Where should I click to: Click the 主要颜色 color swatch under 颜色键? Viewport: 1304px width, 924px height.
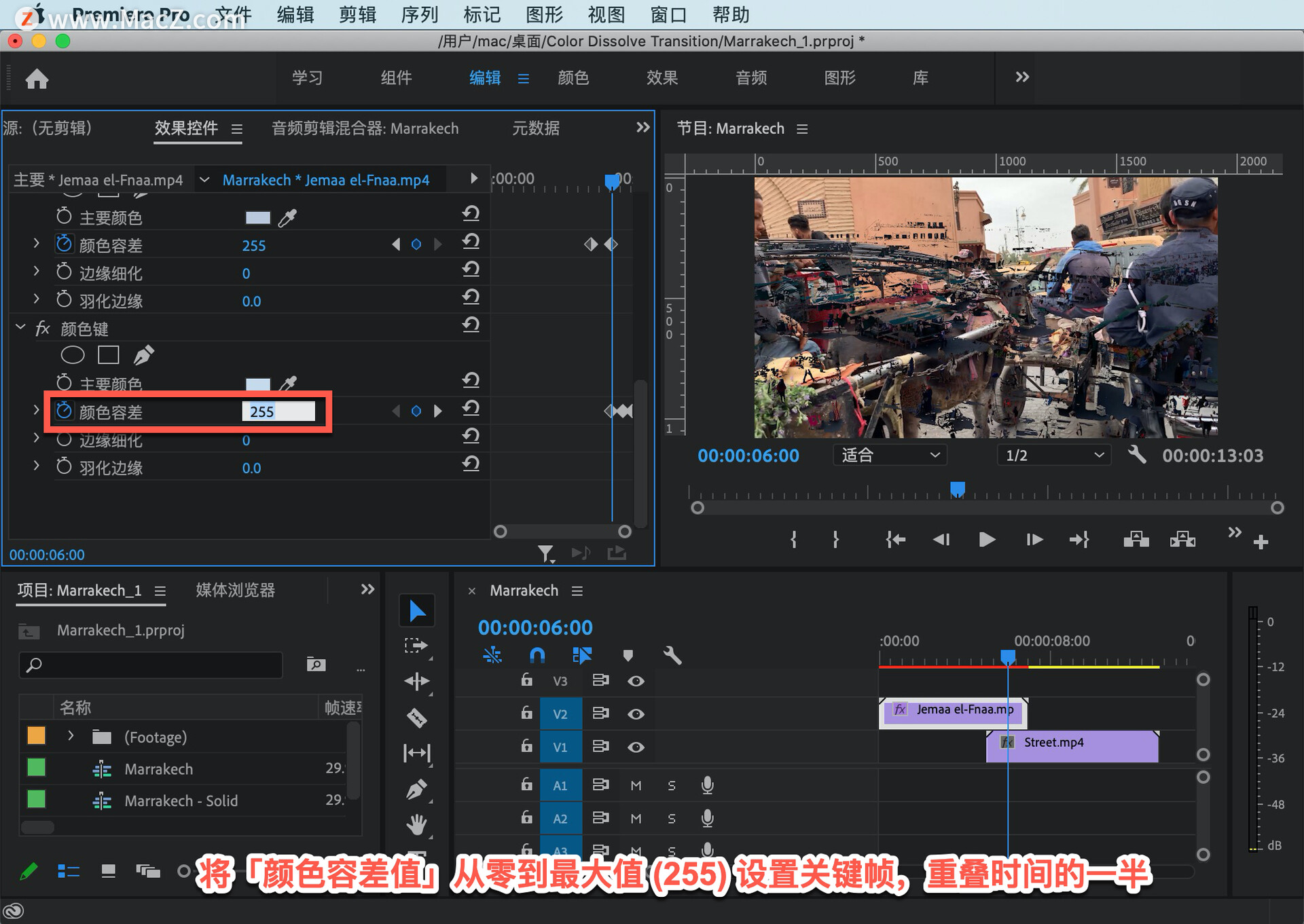257,384
